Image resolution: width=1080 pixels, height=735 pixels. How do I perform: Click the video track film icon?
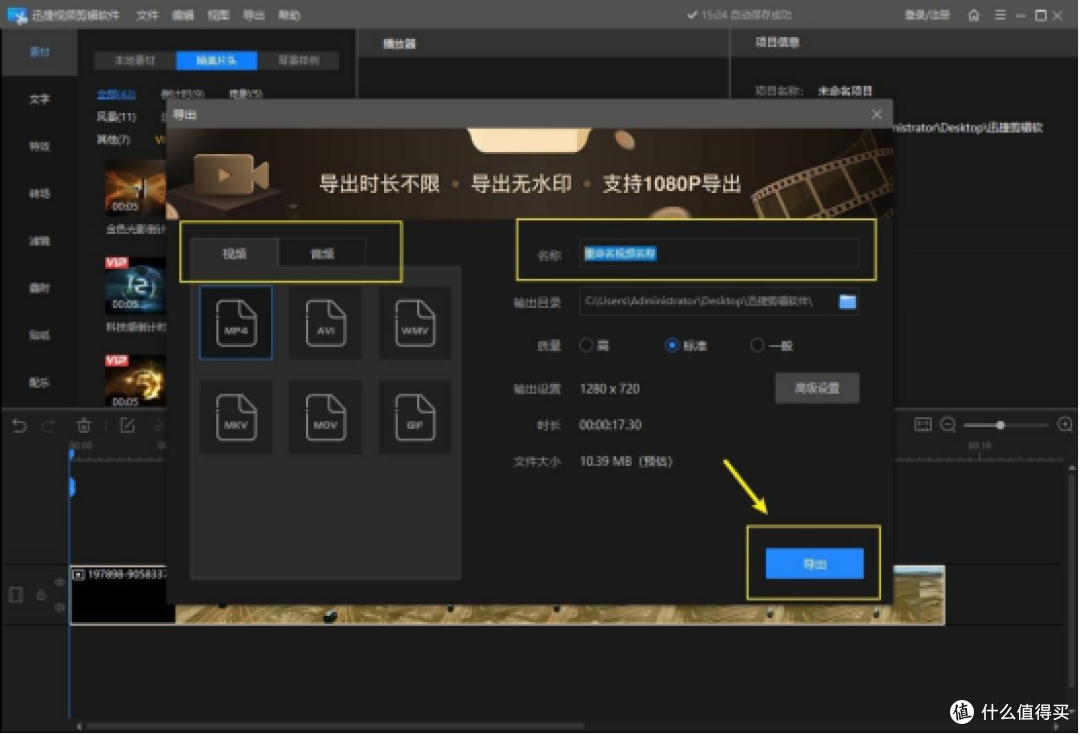15,594
